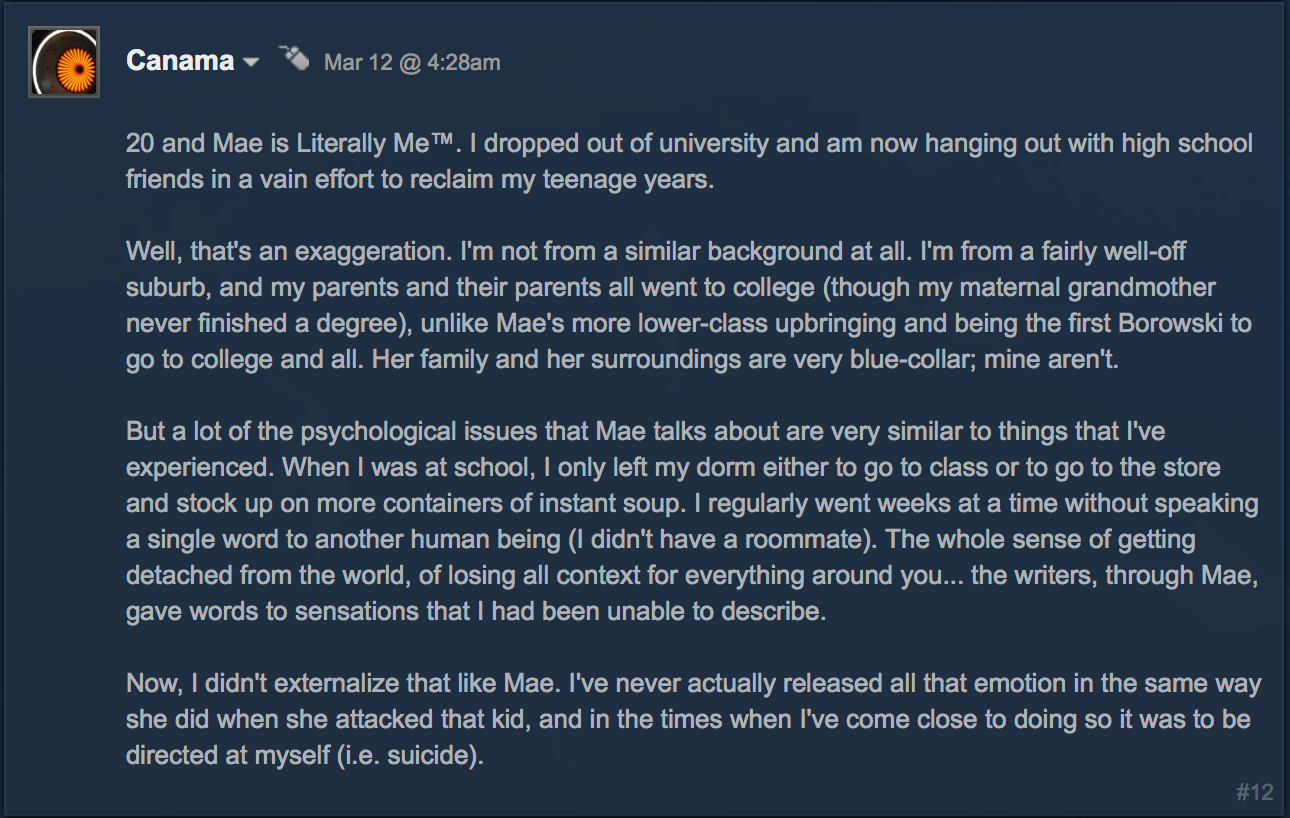Image resolution: width=1290 pixels, height=818 pixels.
Task: Expand the dropdown arrow beside Canama
Action: point(251,63)
